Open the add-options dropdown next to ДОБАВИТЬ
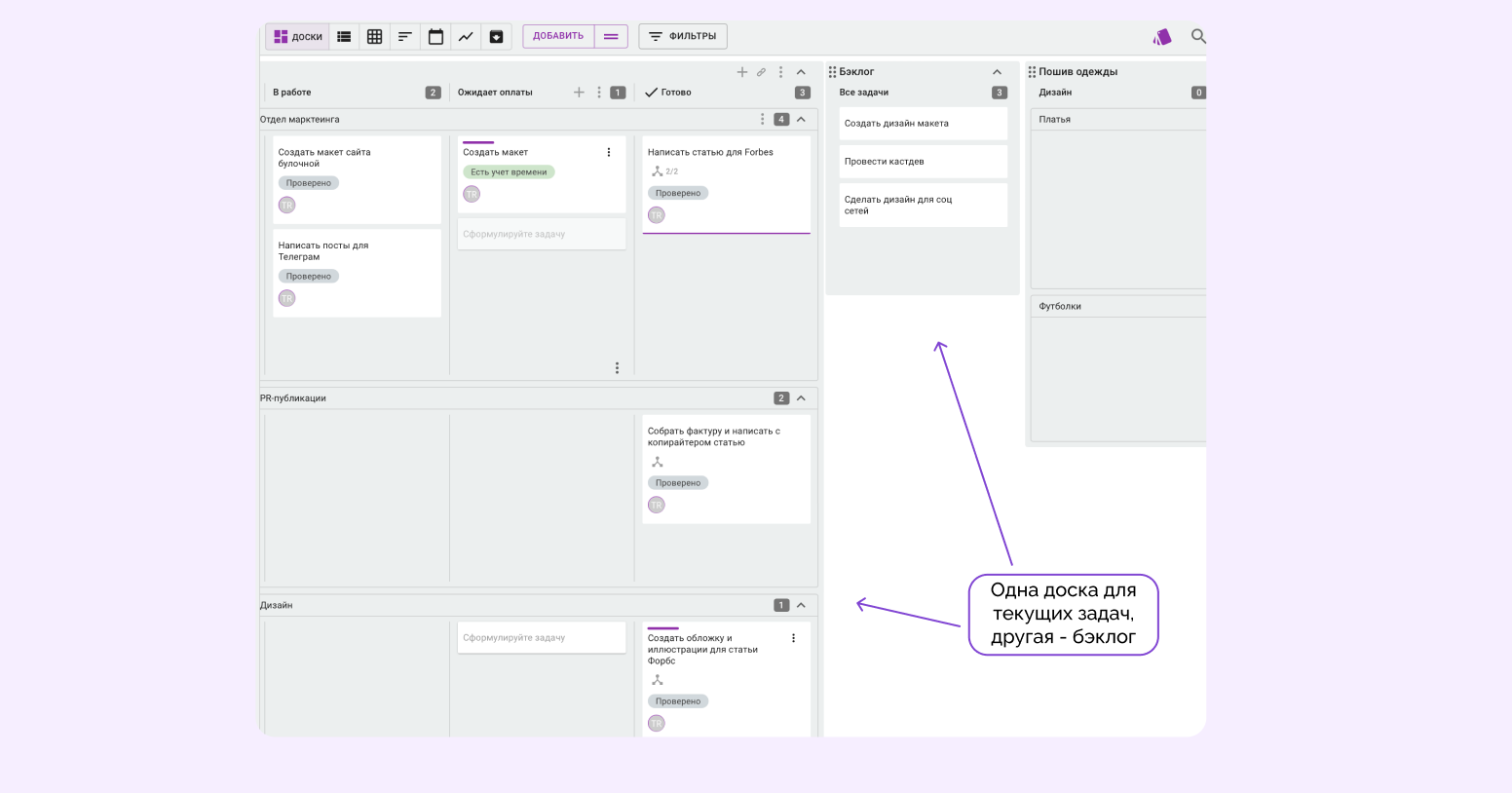The height and width of the screenshot is (793, 1512). (x=611, y=36)
